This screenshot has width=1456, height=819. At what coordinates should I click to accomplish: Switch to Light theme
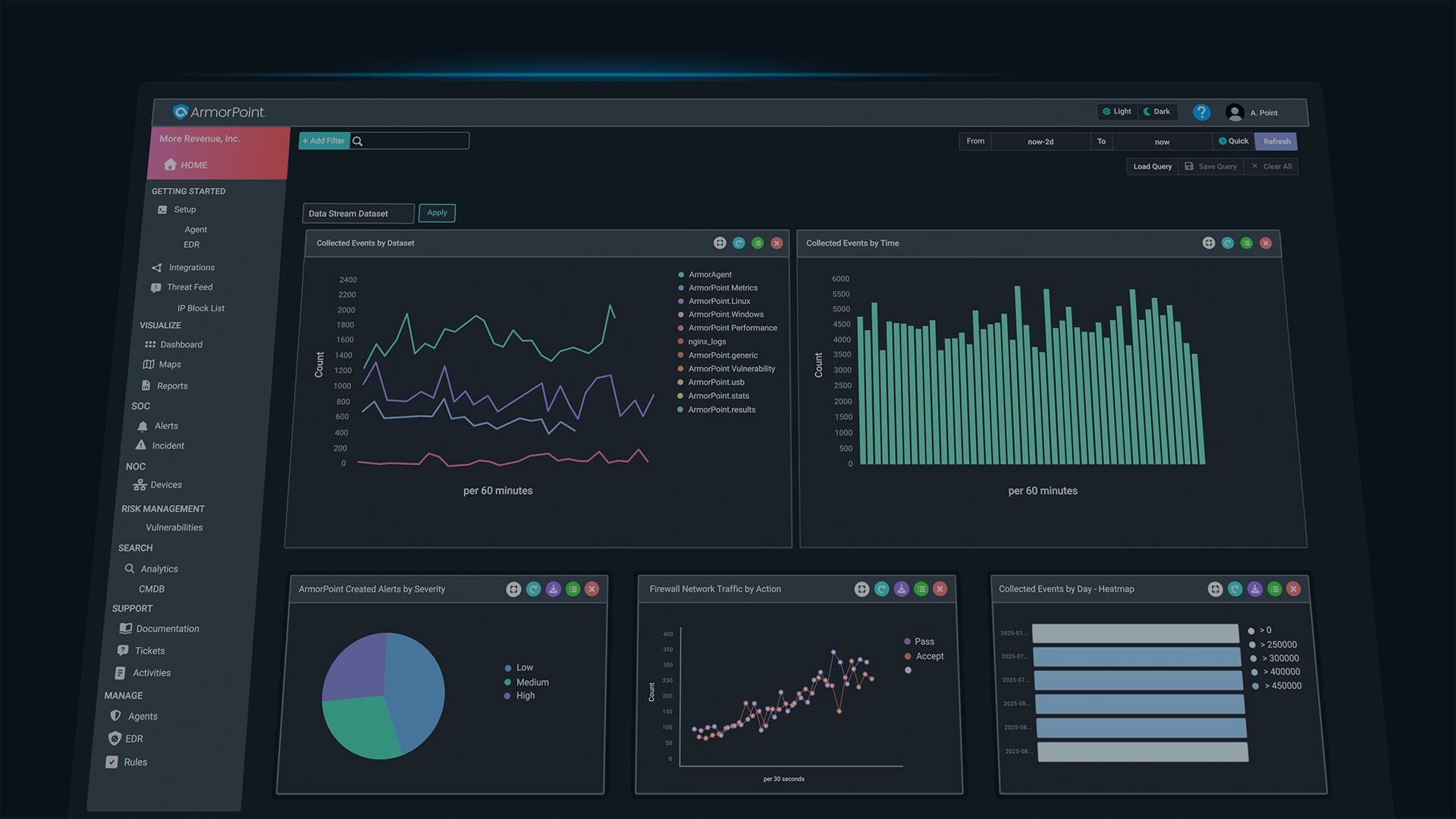coord(1116,111)
